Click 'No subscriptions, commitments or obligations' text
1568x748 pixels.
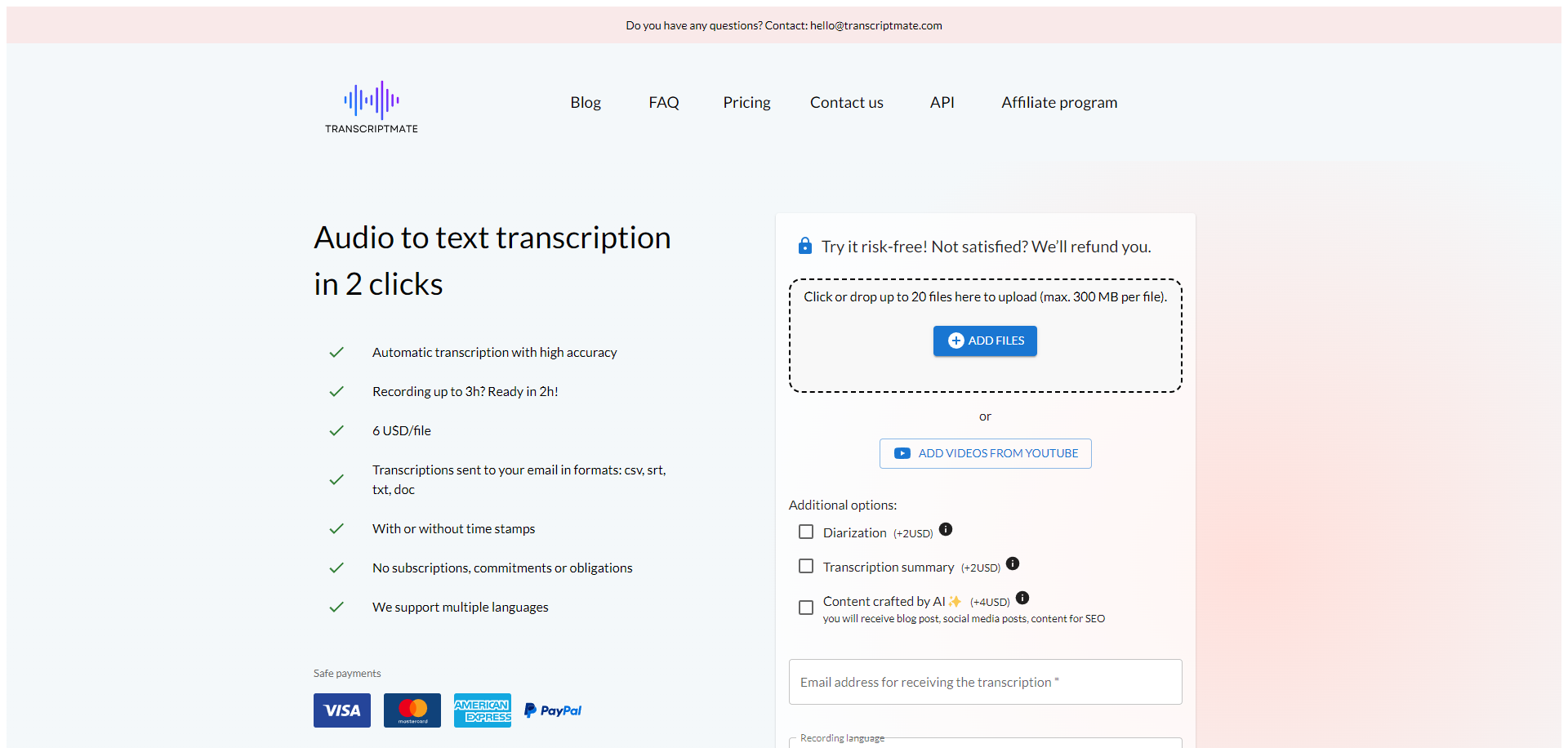point(502,568)
